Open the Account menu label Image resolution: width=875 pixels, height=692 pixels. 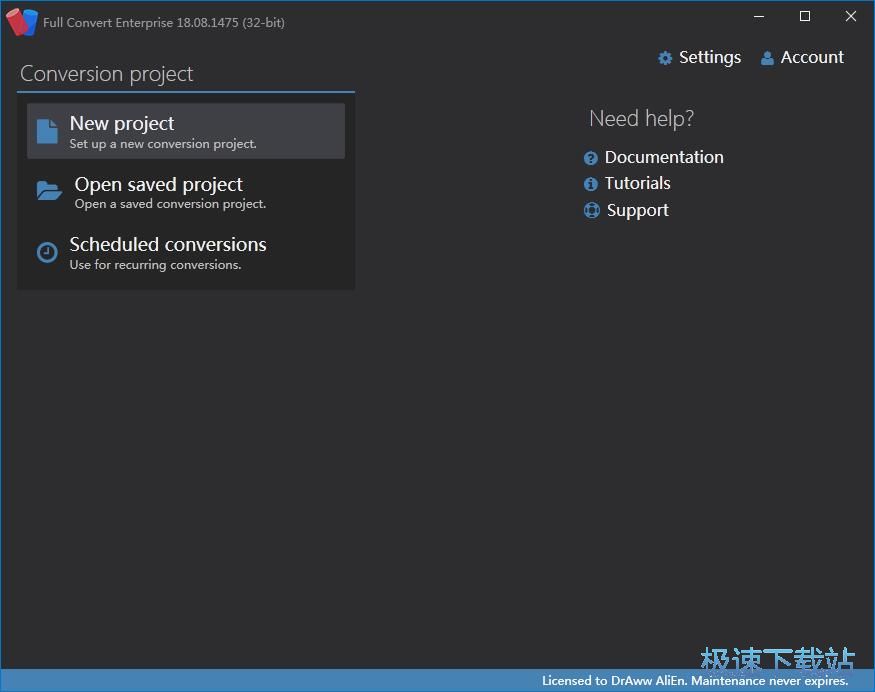click(x=812, y=58)
